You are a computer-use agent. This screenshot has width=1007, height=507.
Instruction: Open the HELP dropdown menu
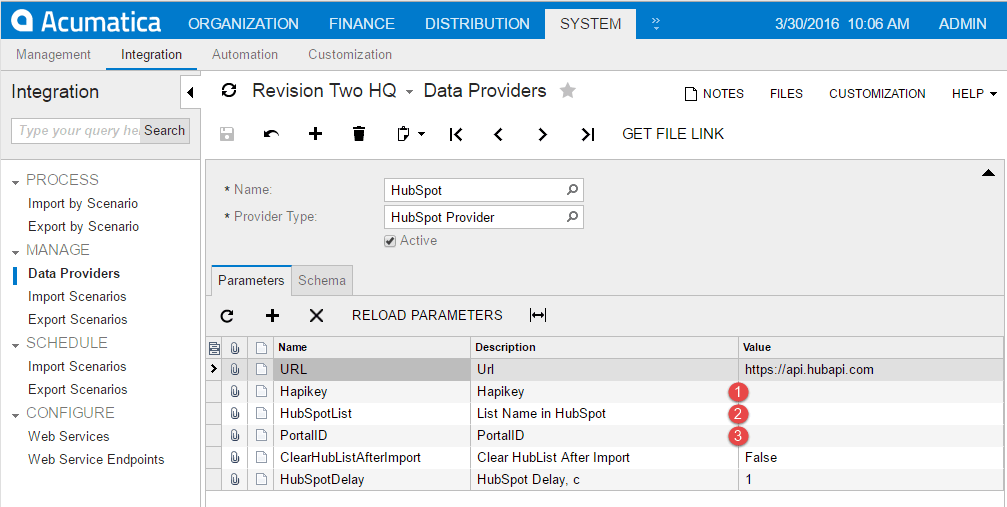(x=974, y=94)
